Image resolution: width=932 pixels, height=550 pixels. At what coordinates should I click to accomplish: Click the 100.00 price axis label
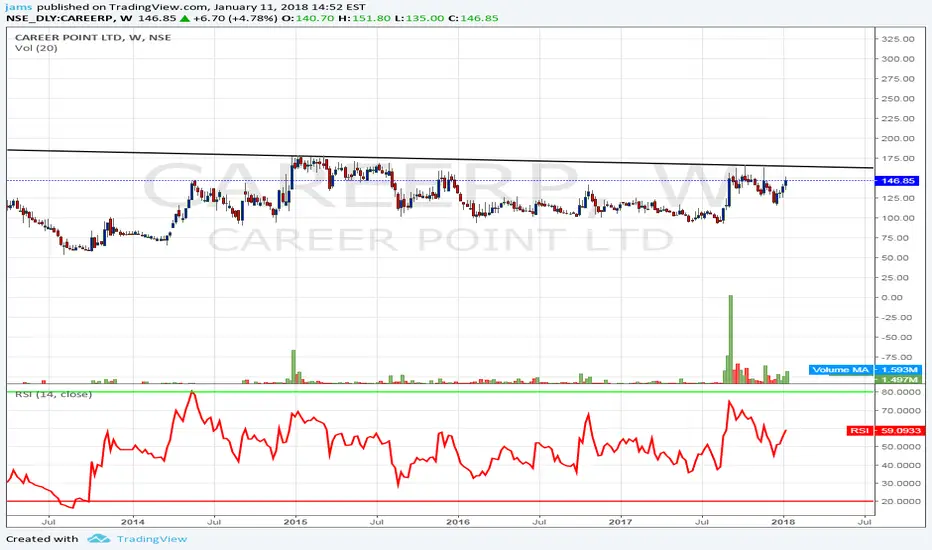pyautogui.click(x=898, y=218)
